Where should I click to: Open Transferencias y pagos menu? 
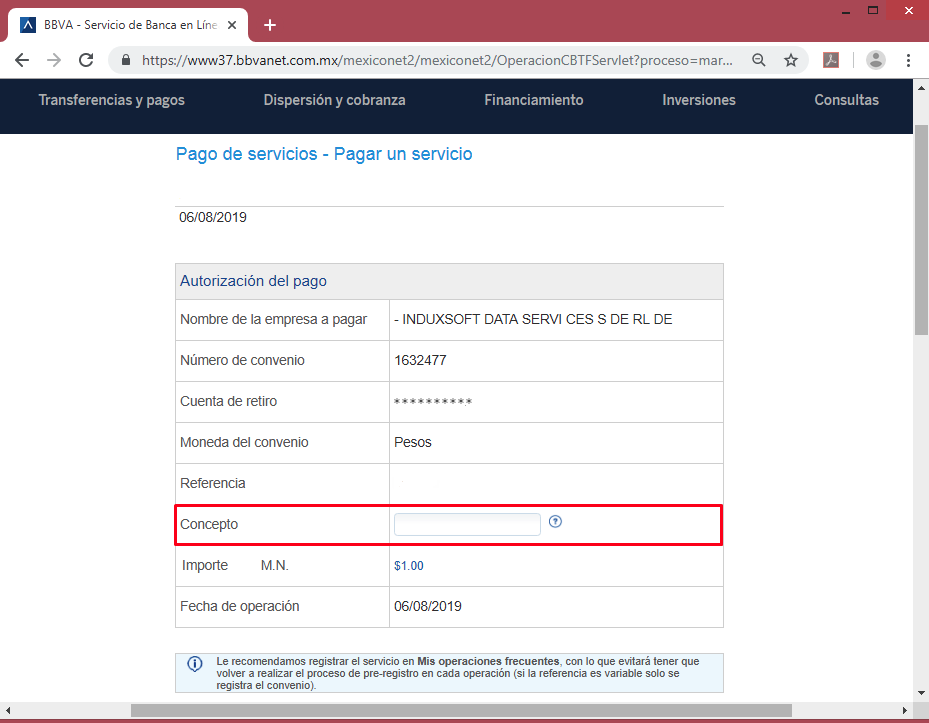pyautogui.click(x=111, y=100)
